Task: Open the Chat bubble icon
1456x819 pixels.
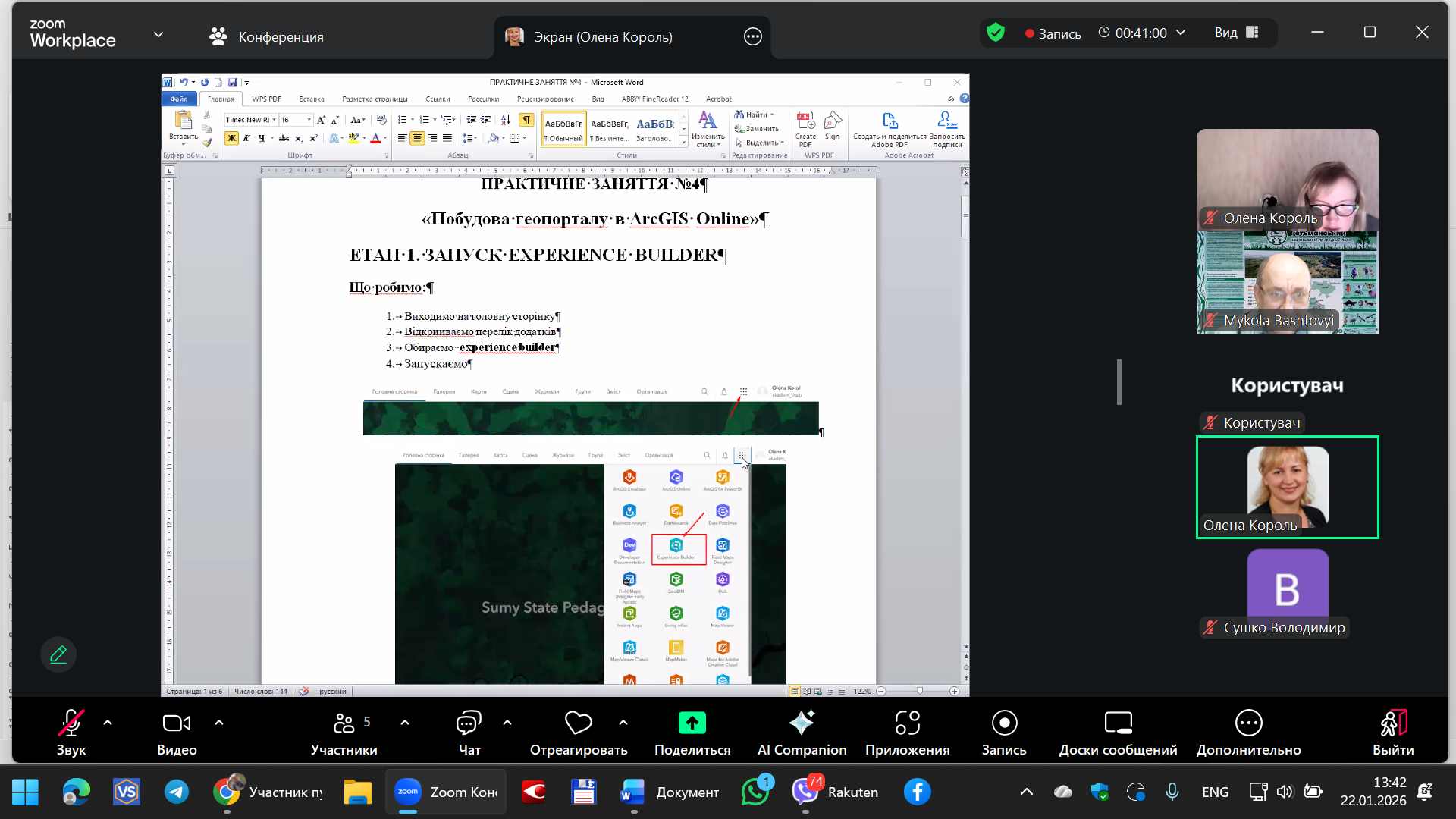Action: (469, 723)
